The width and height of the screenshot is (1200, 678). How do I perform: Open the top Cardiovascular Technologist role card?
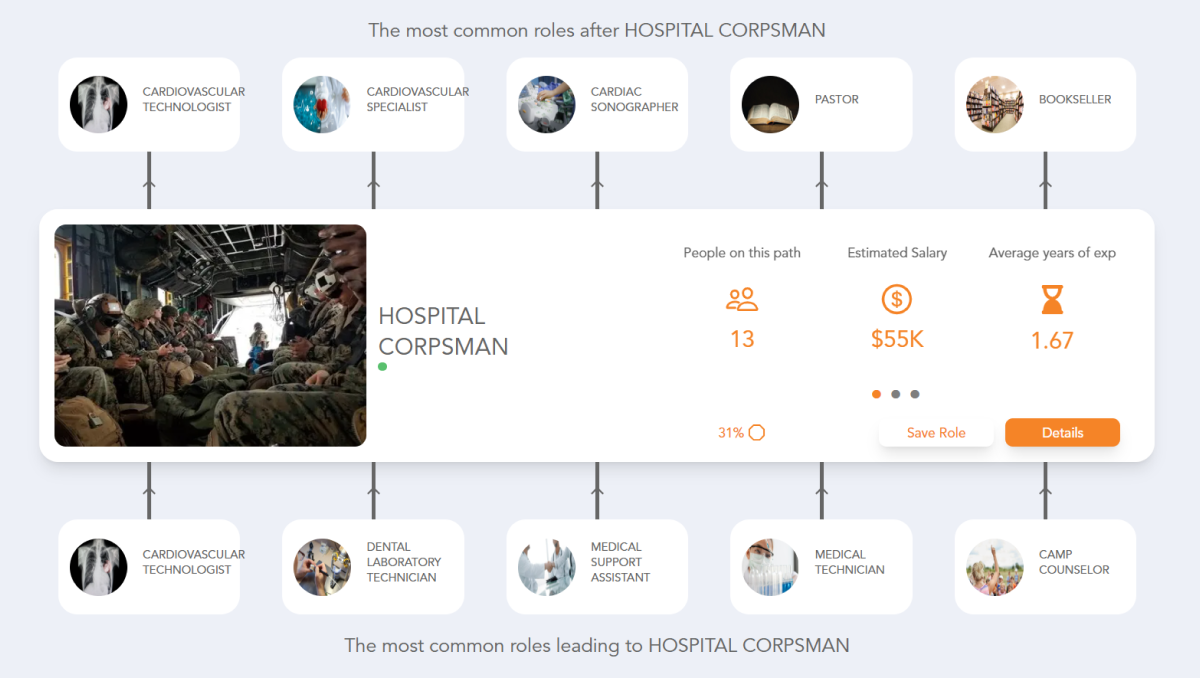[x=149, y=104]
